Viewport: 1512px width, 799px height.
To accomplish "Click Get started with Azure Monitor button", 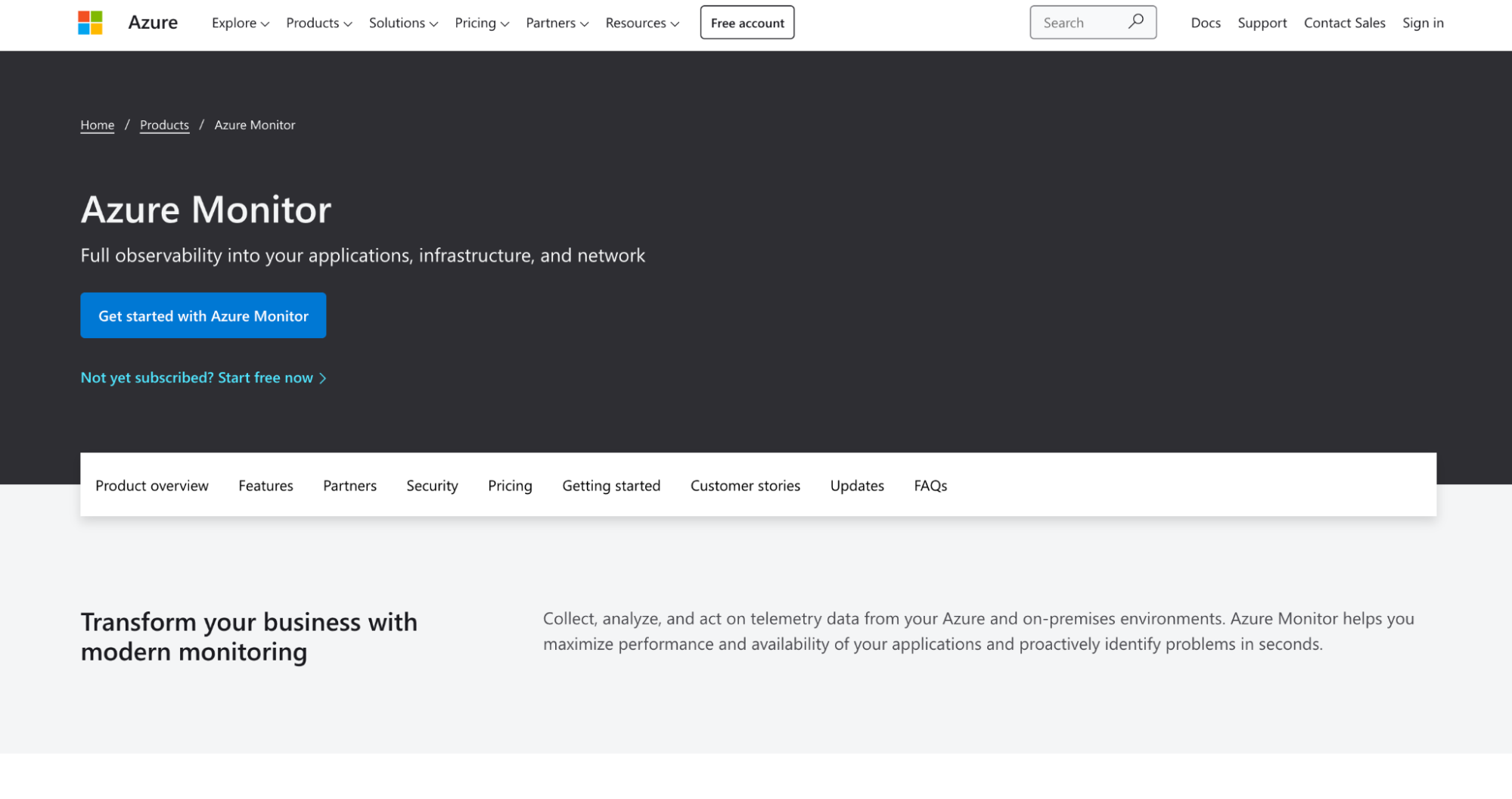I will coord(203,316).
